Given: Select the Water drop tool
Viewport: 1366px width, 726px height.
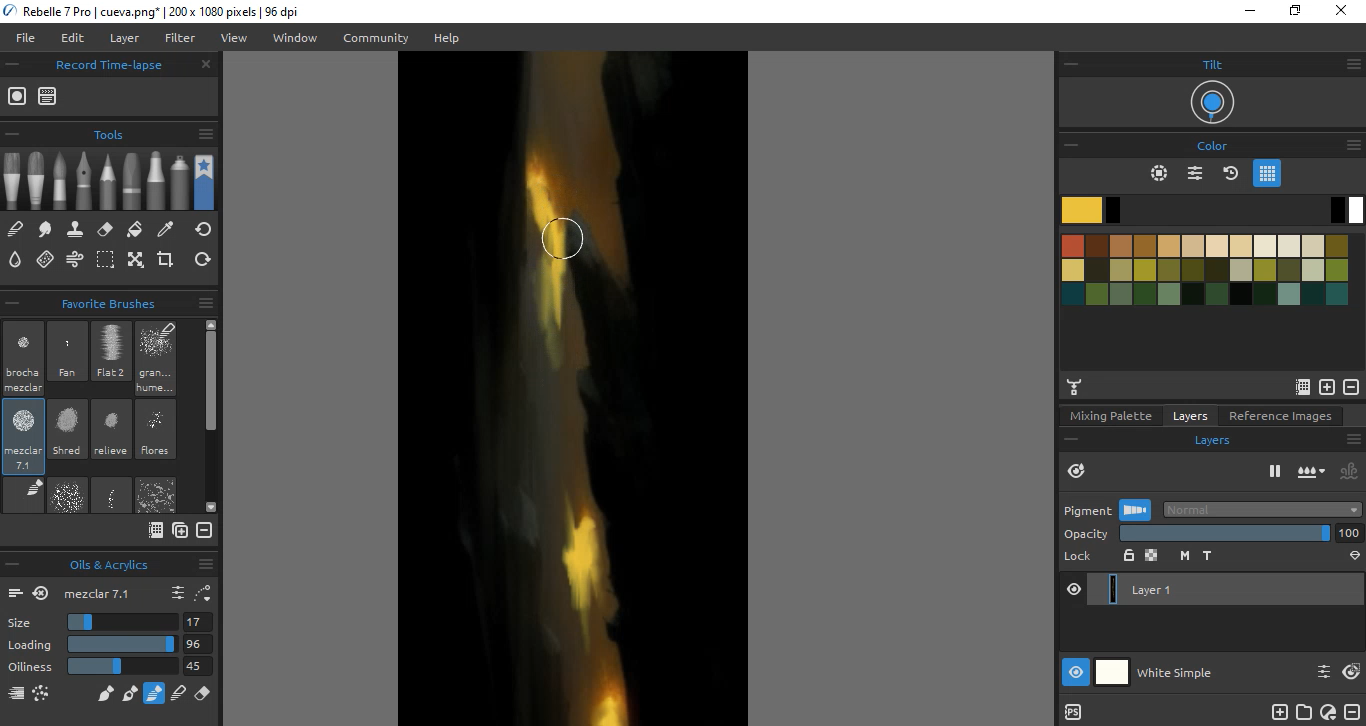Looking at the screenshot, I should [15, 259].
